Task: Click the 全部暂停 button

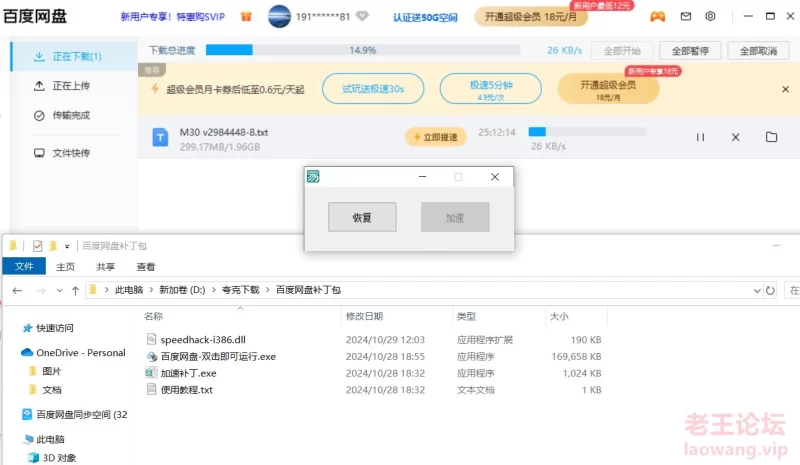Action: pos(690,51)
